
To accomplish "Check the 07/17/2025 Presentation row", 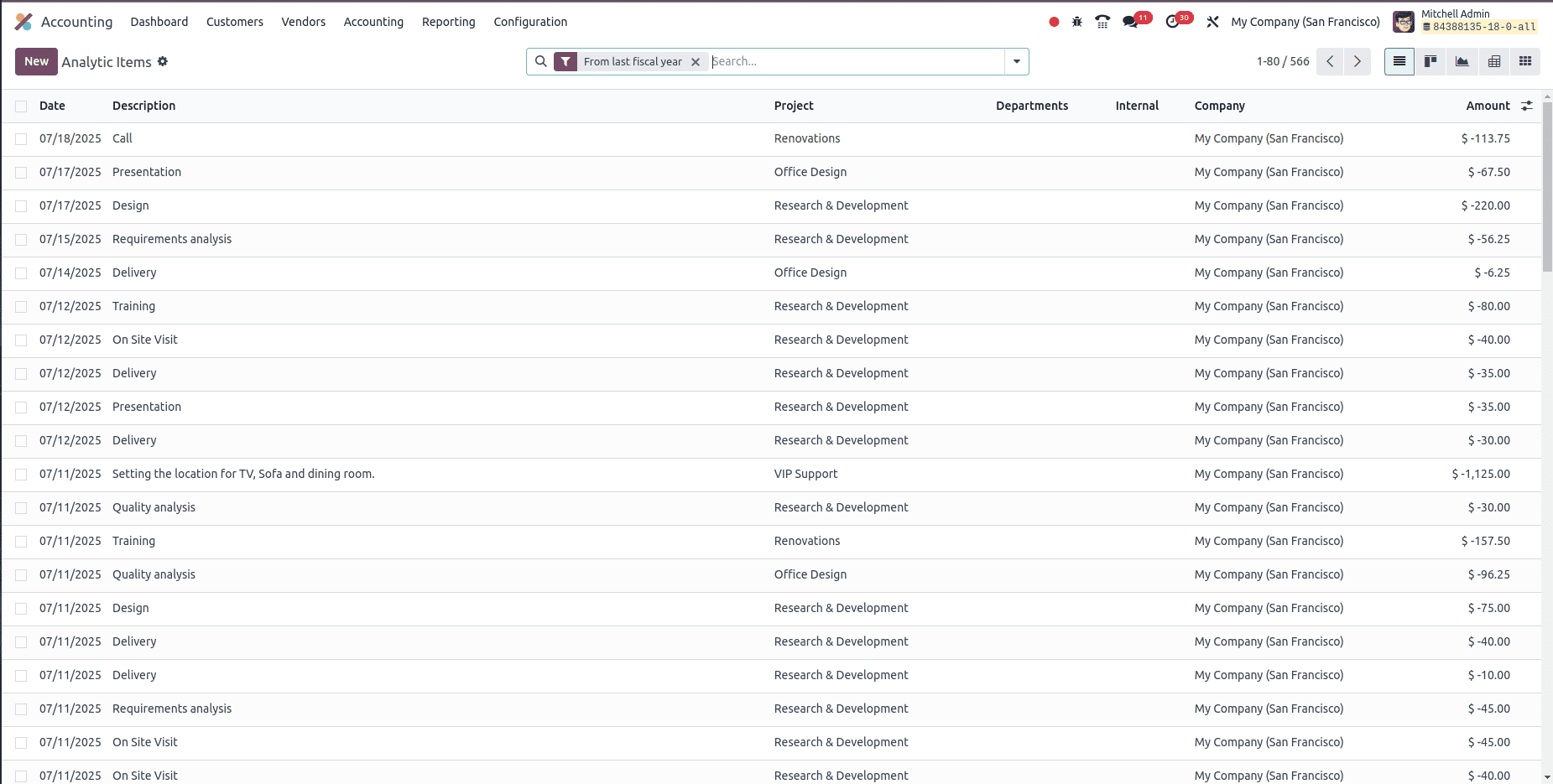I will coord(21,173).
